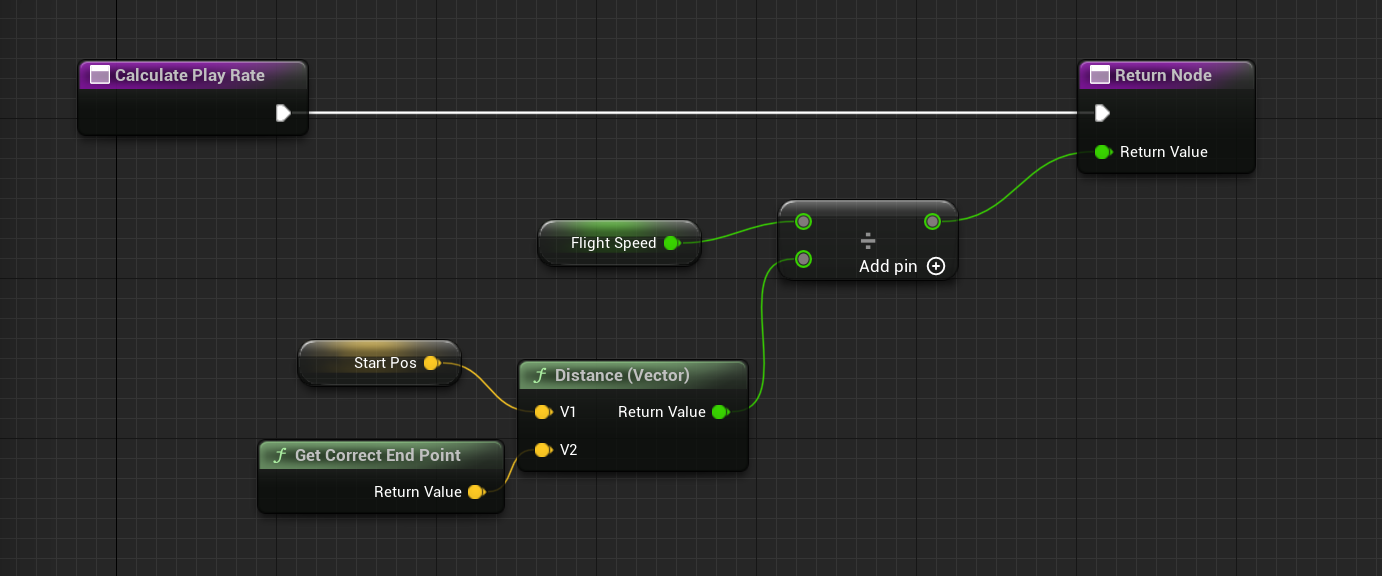
Task: Click the divide node's top input pin
Action: (x=803, y=222)
